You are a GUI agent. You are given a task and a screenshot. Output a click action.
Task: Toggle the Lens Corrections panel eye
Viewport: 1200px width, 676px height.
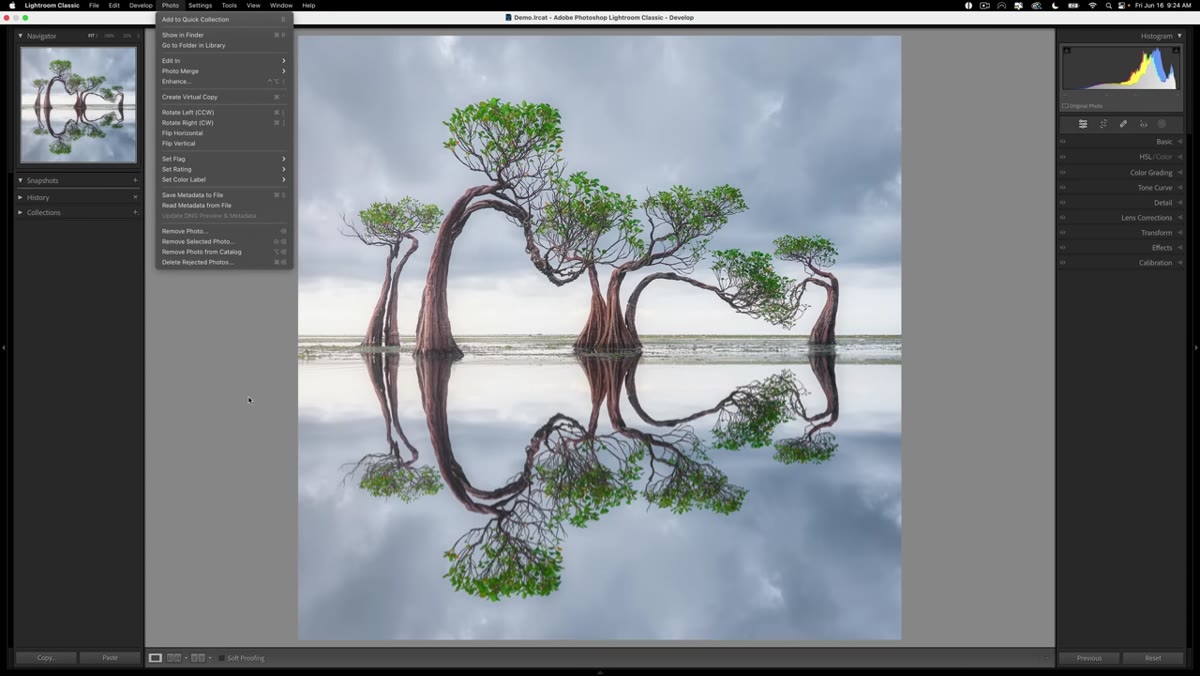pos(1063,217)
